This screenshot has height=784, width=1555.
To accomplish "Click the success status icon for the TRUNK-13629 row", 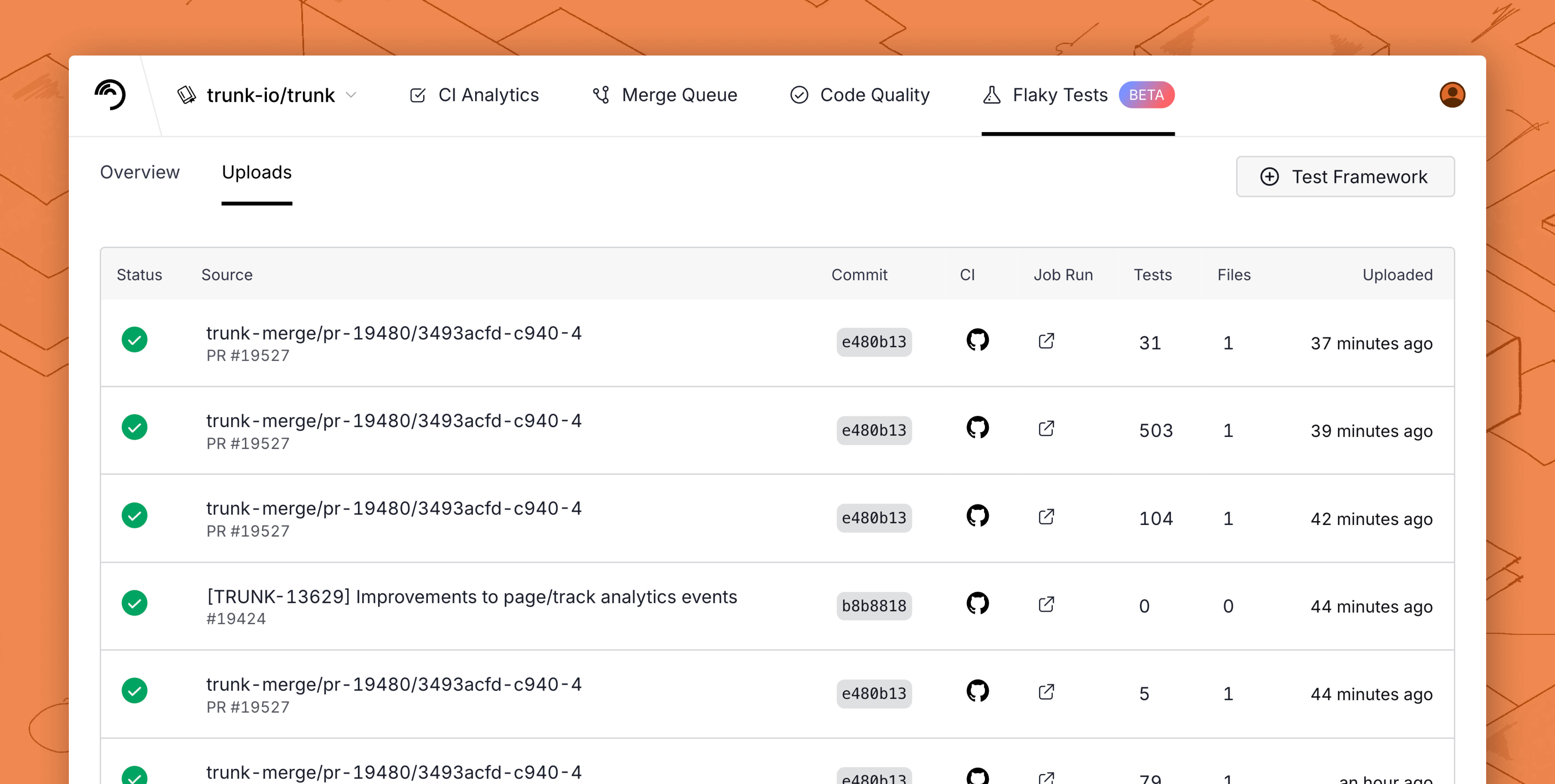I will click(135, 603).
